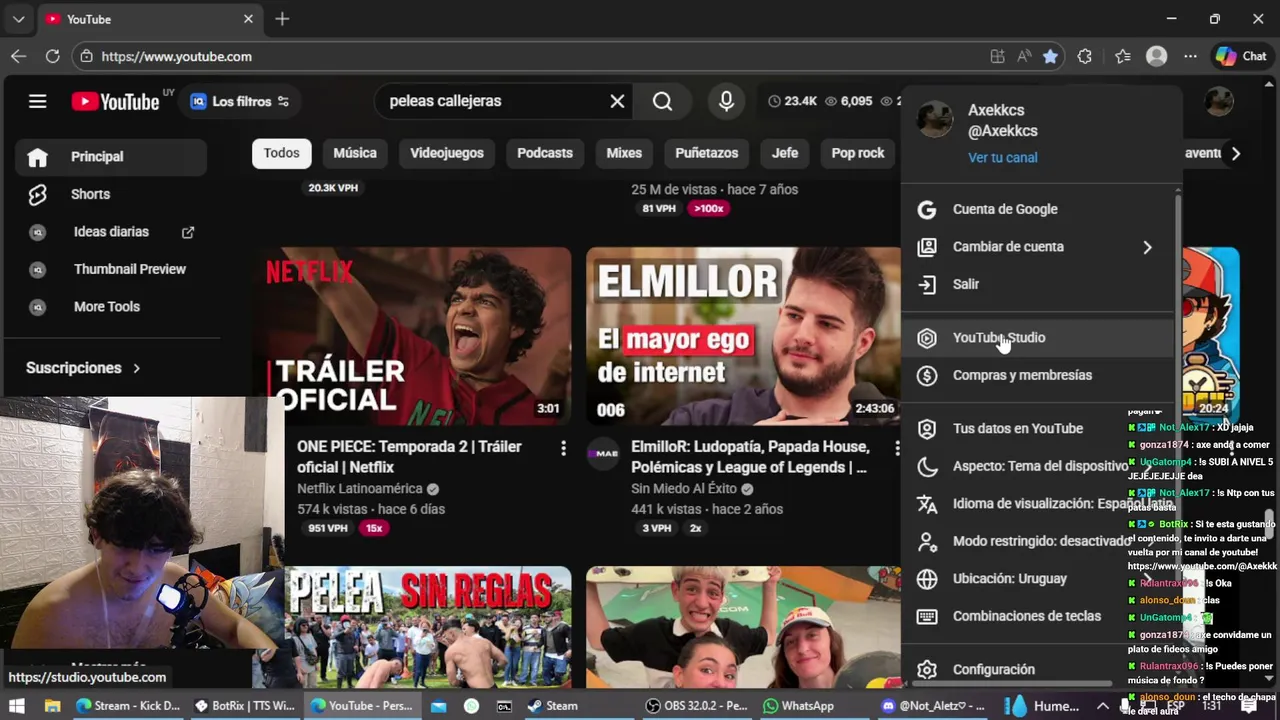This screenshot has height=720, width=1280.
Task: Click the Axekkcs profile picture in the menu
Action: (x=935, y=119)
